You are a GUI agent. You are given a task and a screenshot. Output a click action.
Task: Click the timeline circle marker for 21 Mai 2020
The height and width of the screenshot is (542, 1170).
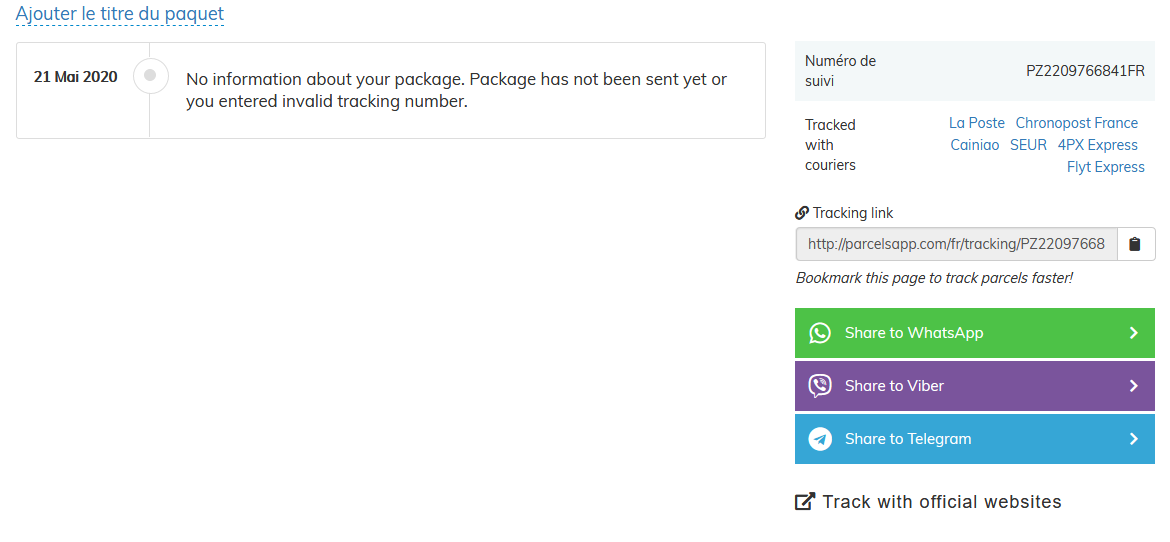tap(150, 76)
